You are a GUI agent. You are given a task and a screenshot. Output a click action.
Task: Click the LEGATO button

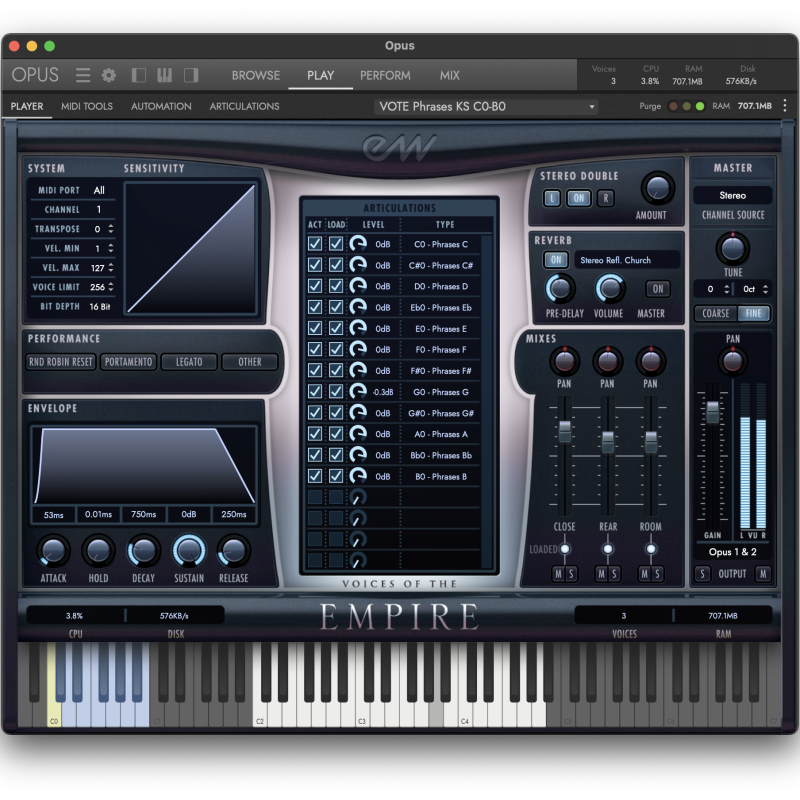(189, 362)
